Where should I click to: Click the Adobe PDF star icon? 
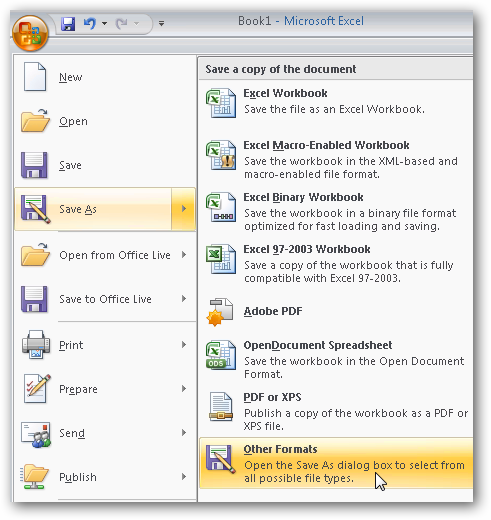(x=220, y=312)
